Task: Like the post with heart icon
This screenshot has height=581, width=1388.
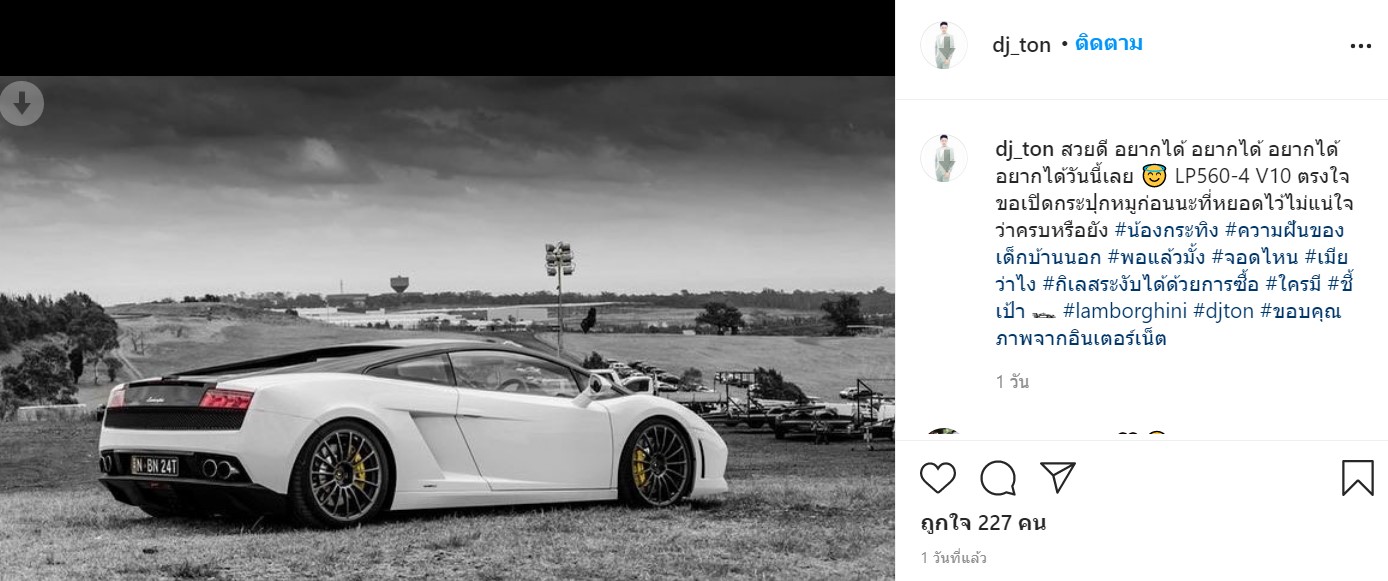Action: (937, 478)
